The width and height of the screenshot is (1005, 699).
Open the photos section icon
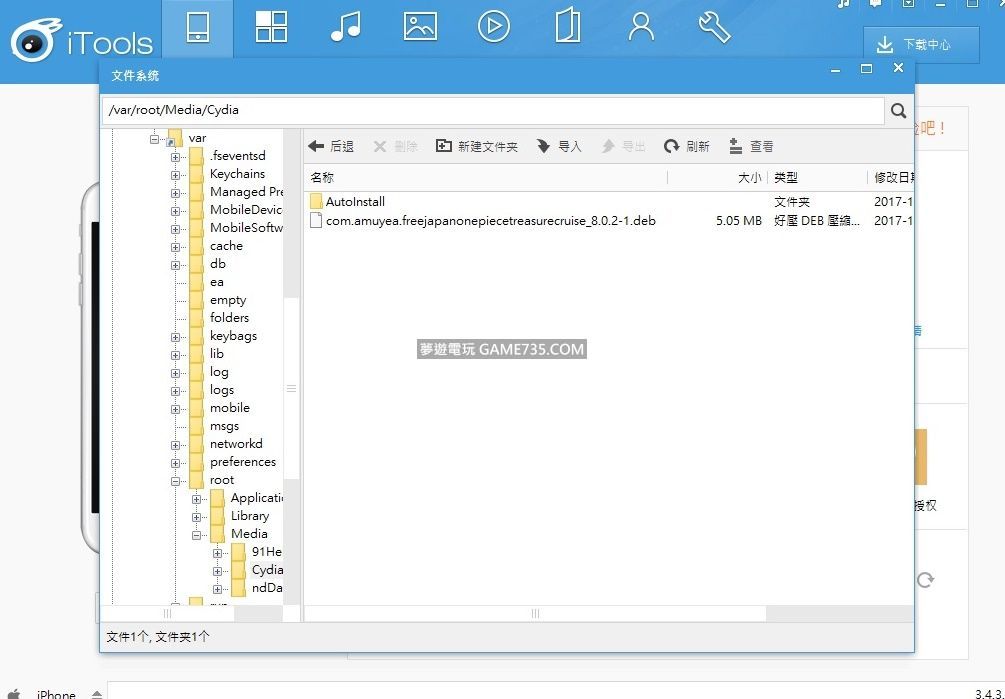[420, 27]
